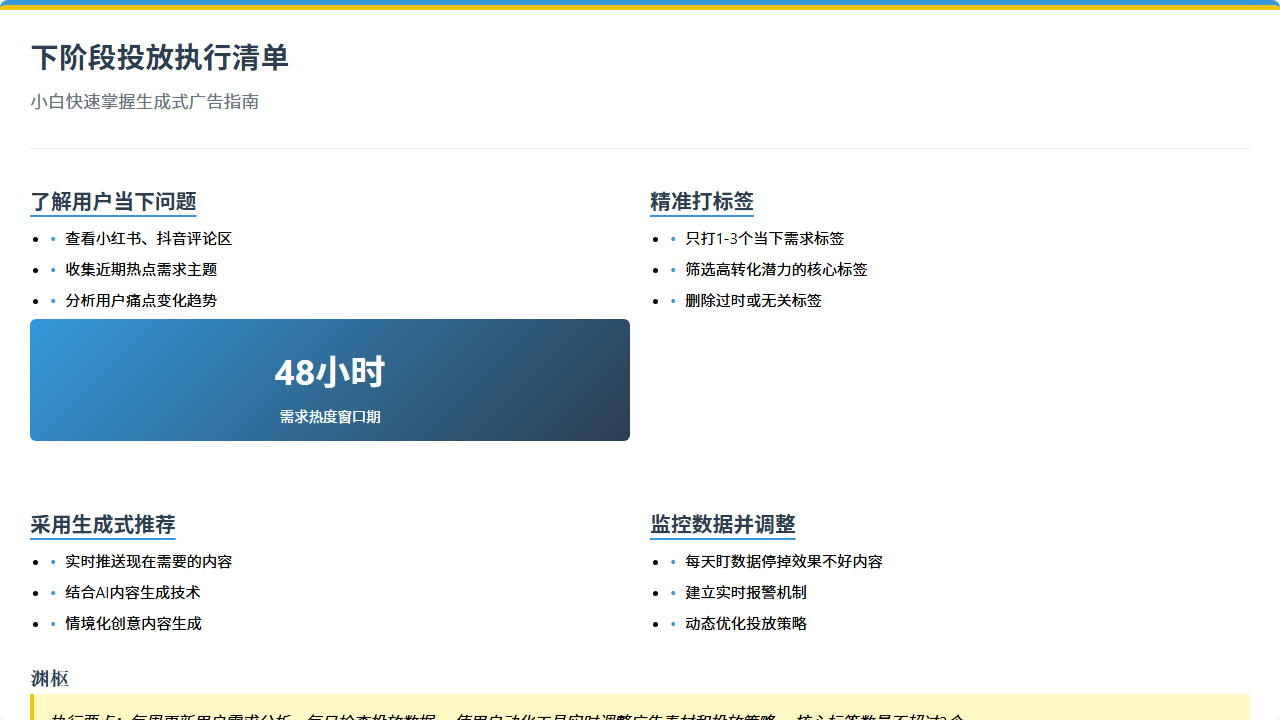
Task: Select the heading 采用生成式推荐
Action: [x=103, y=525]
